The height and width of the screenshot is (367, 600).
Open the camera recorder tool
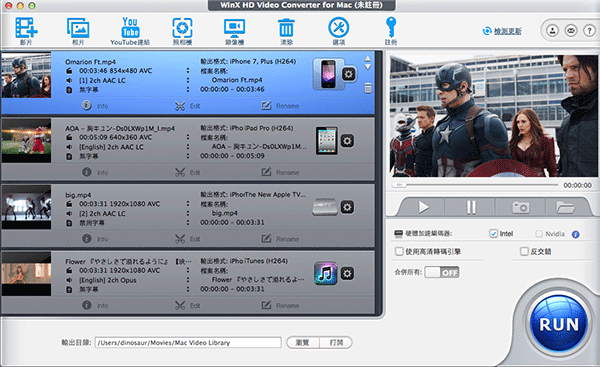(x=182, y=31)
